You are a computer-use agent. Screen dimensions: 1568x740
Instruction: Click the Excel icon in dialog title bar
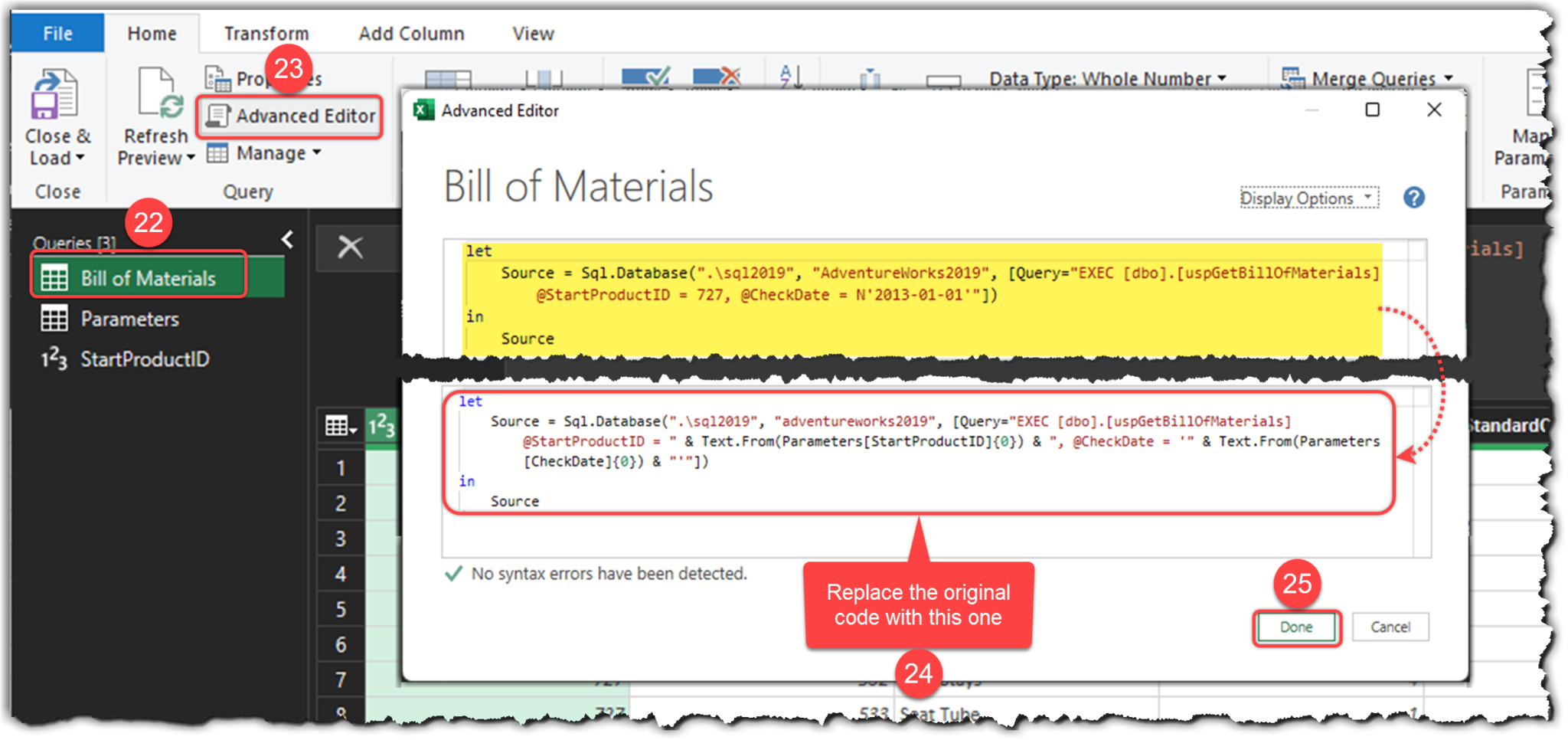point(423,110)
